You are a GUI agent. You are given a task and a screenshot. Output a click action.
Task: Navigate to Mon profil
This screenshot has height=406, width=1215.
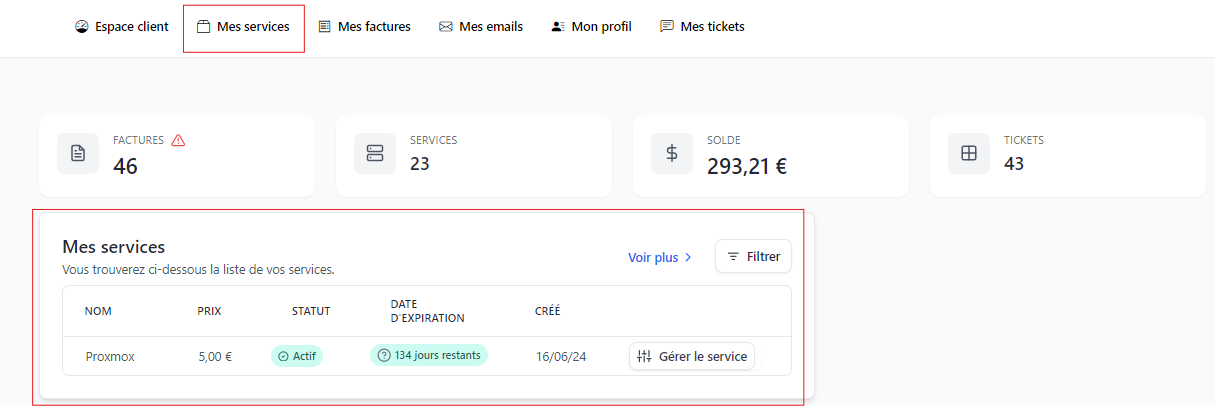(591, 27)
